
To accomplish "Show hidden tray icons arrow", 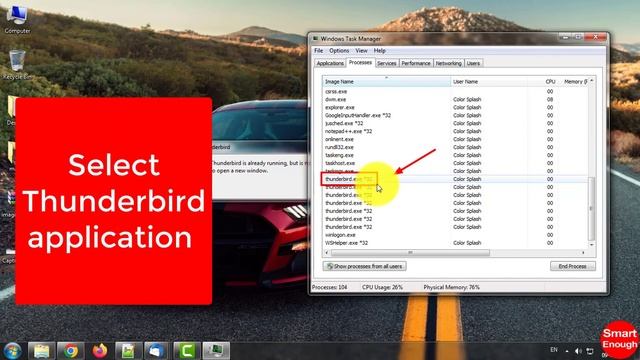I will pos(567,351).
